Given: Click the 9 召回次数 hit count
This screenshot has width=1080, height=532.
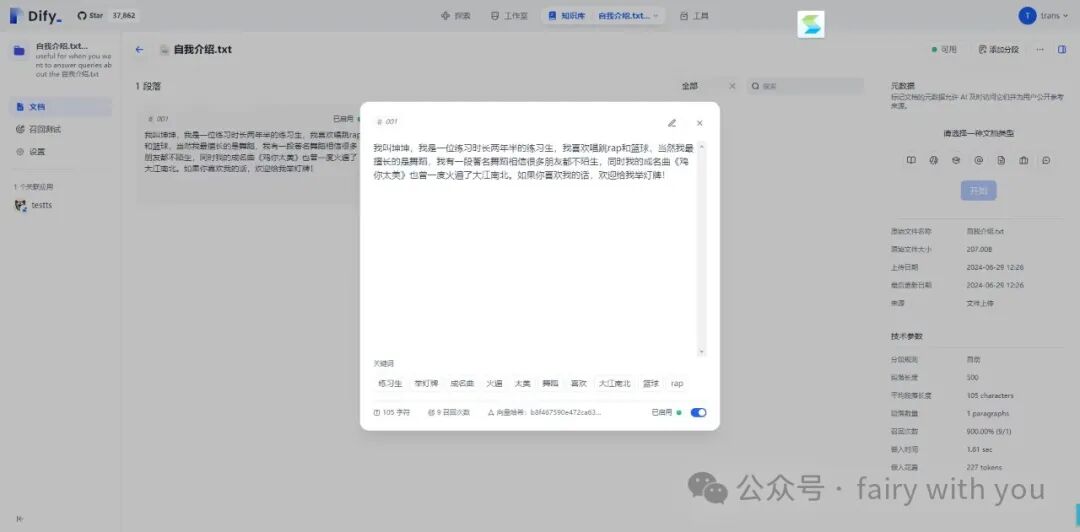Looking at the screenshot, I should click(x=448, y=412).
